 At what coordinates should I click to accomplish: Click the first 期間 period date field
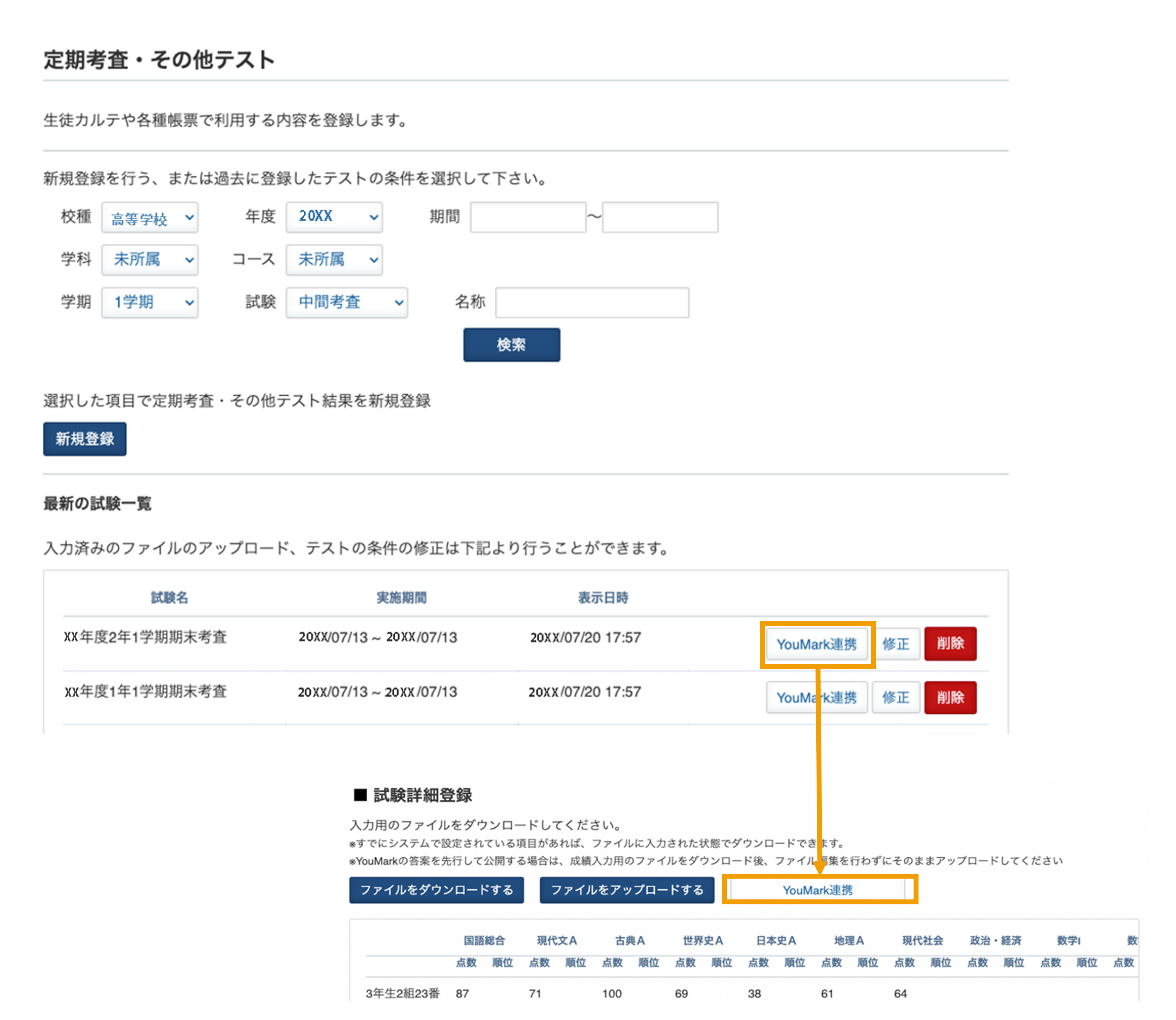coord(527,217)
